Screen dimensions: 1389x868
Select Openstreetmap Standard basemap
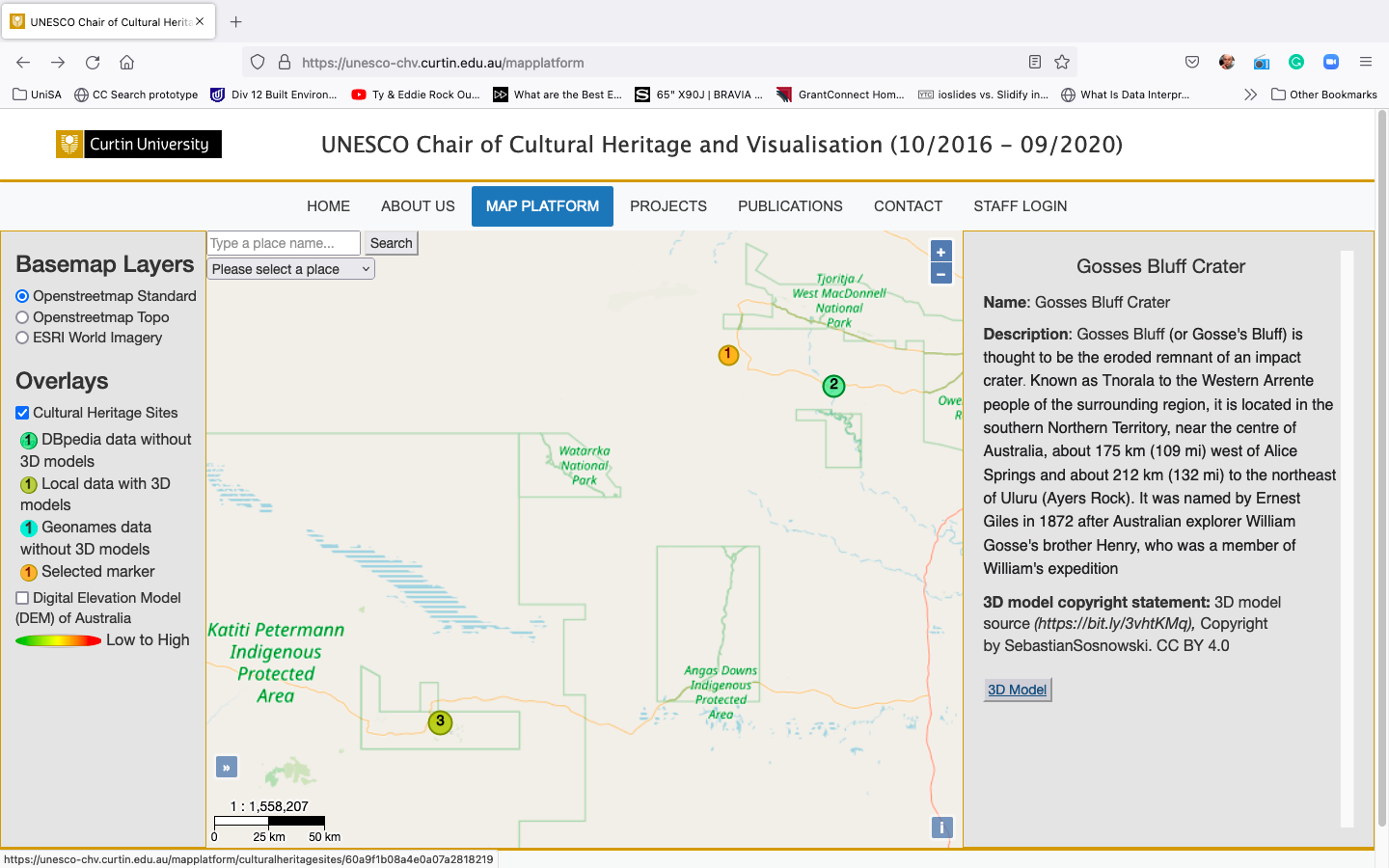(x=22, y=296)
